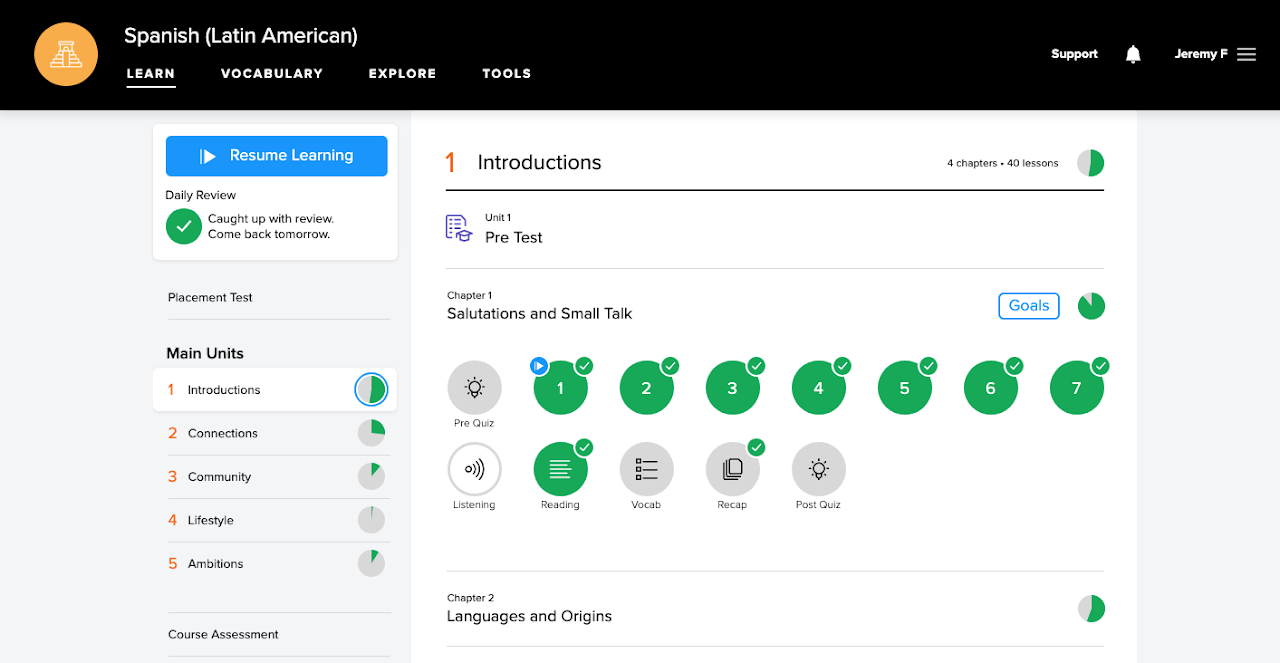Click the '4 chapters • 40 lessons' text
The image size is (1280, 663).
click(x=1003, y=163)
